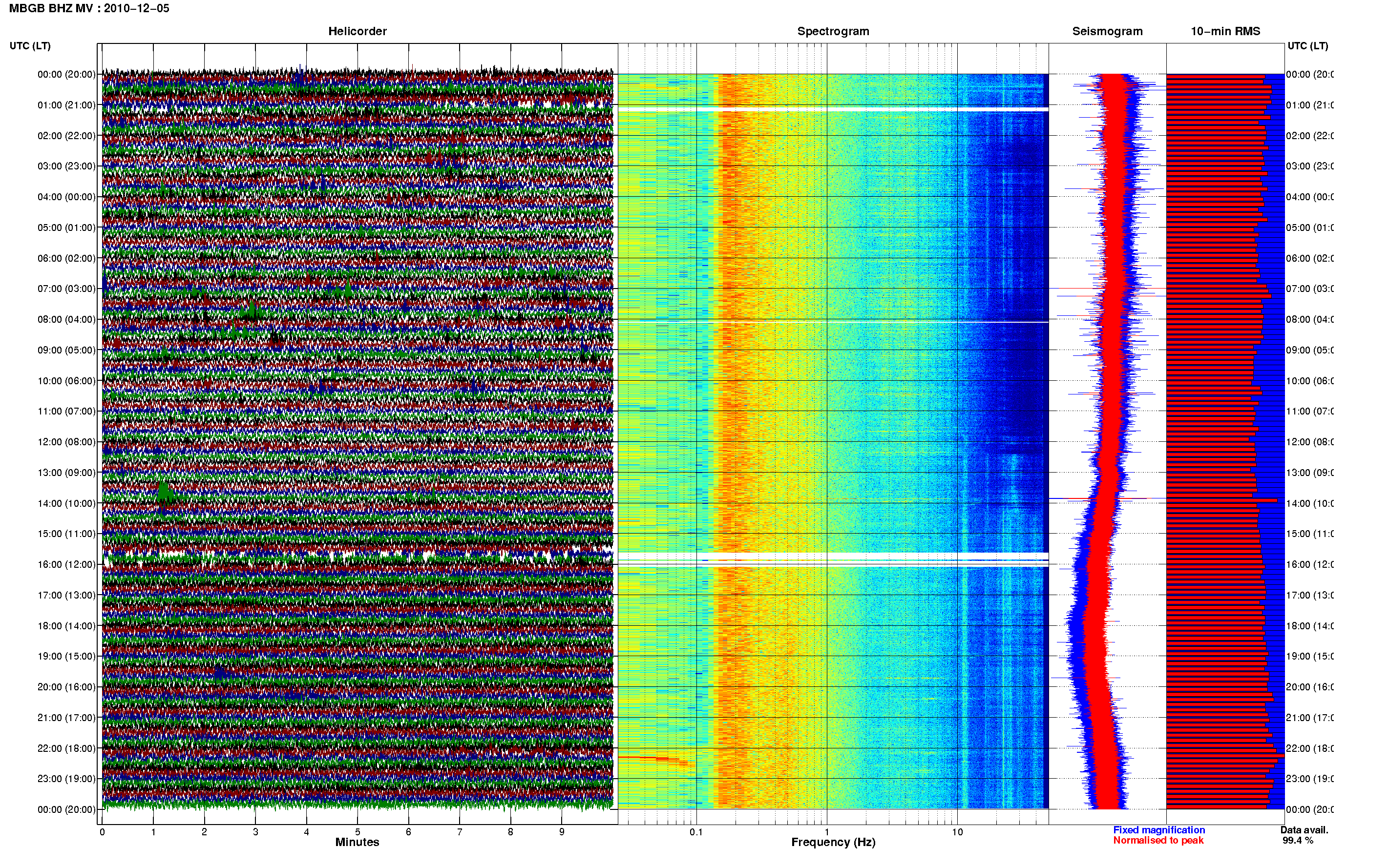The image size is (1389, 868).
Task: Click the 'Normalised to peak' legend text
Action: click(x=1158, y=841)
